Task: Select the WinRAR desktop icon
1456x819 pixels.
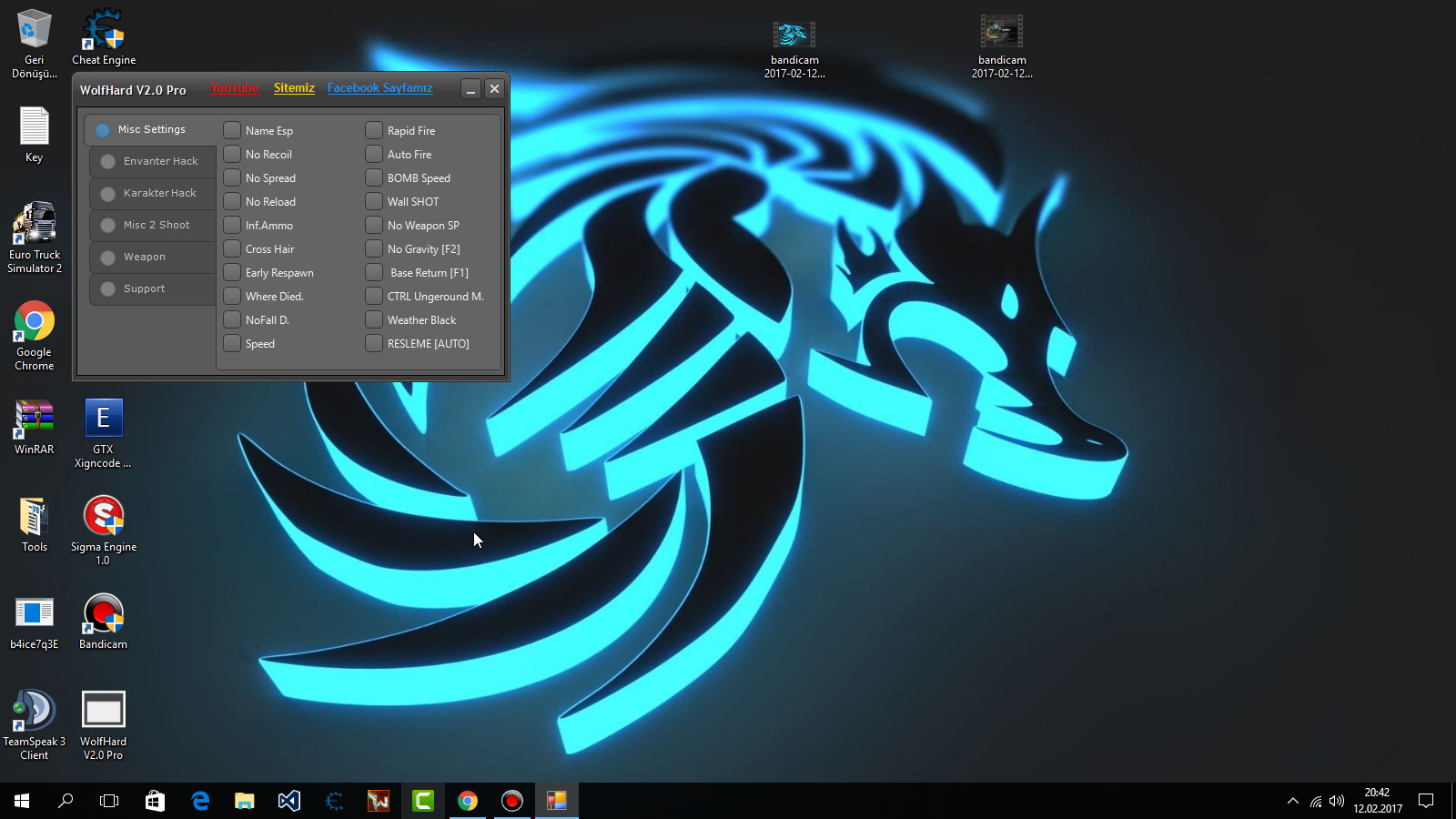Action: coord(35,427)
